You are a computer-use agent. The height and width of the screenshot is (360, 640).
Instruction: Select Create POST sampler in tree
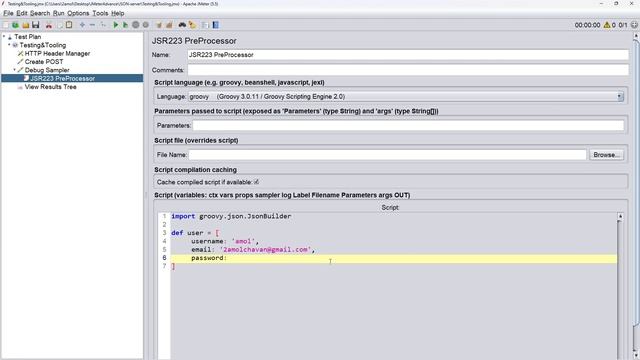pos(44,62)
